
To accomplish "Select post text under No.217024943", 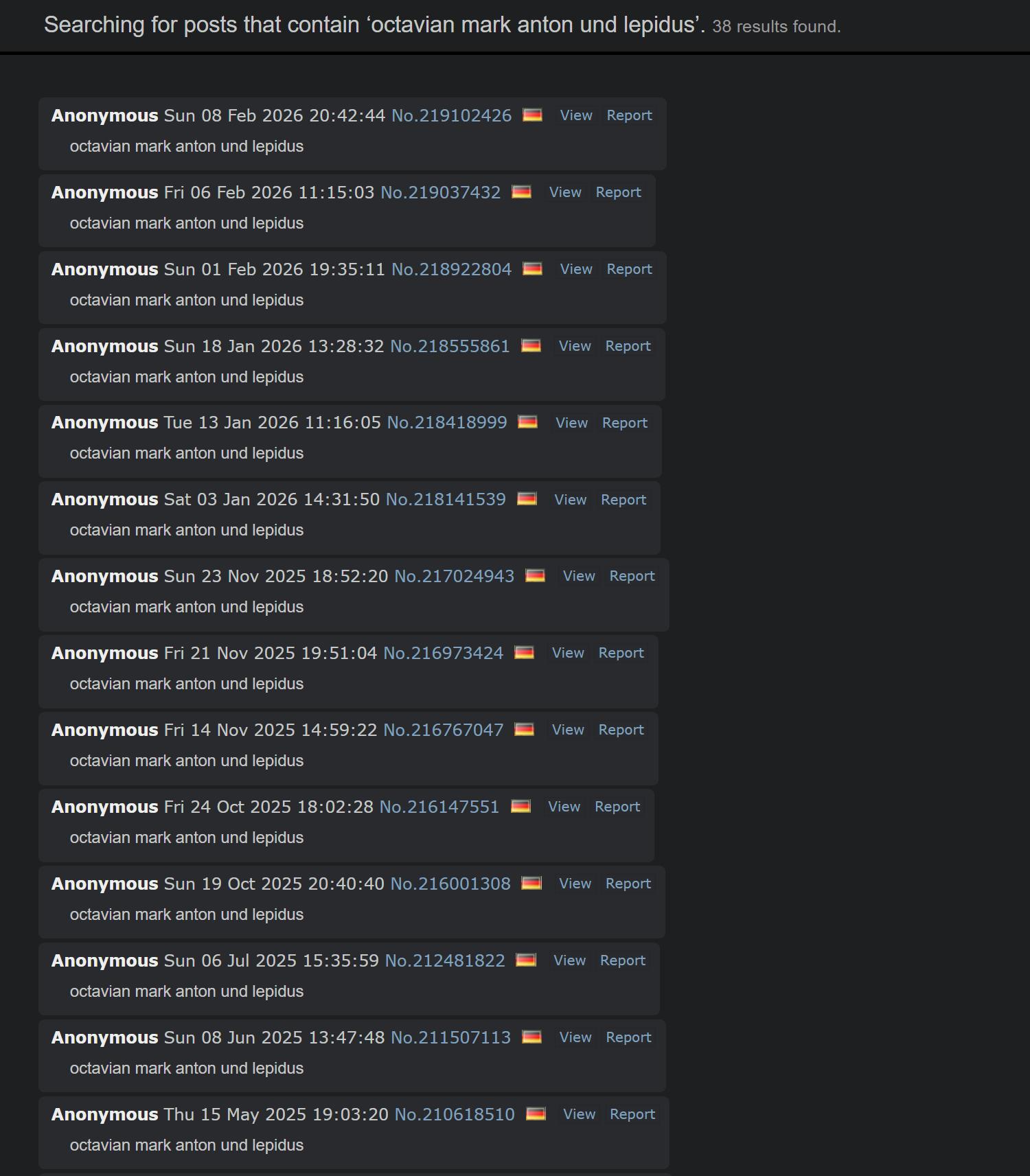I will tap(187, 607).
